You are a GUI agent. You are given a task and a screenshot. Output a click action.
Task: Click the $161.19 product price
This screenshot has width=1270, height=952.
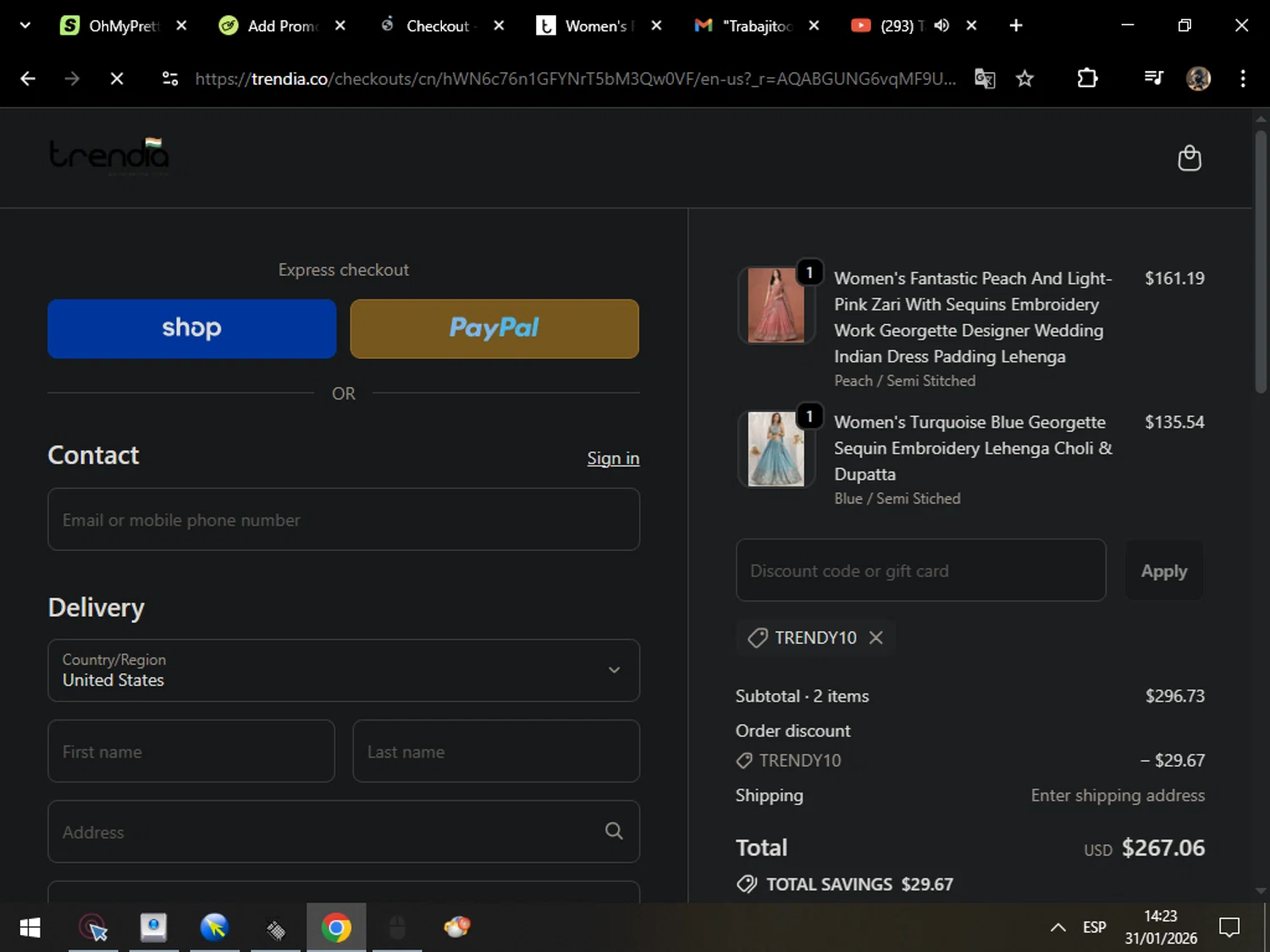tap(1174, 278)
